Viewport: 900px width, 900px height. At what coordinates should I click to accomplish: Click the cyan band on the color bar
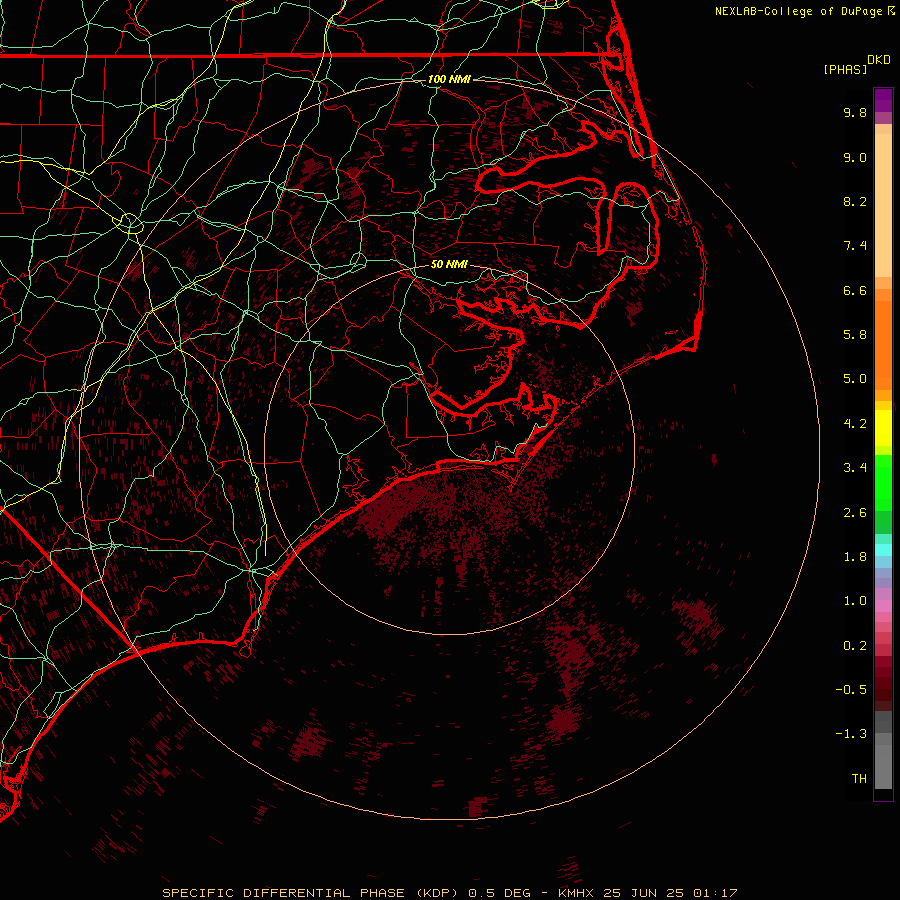click(883, 550)
